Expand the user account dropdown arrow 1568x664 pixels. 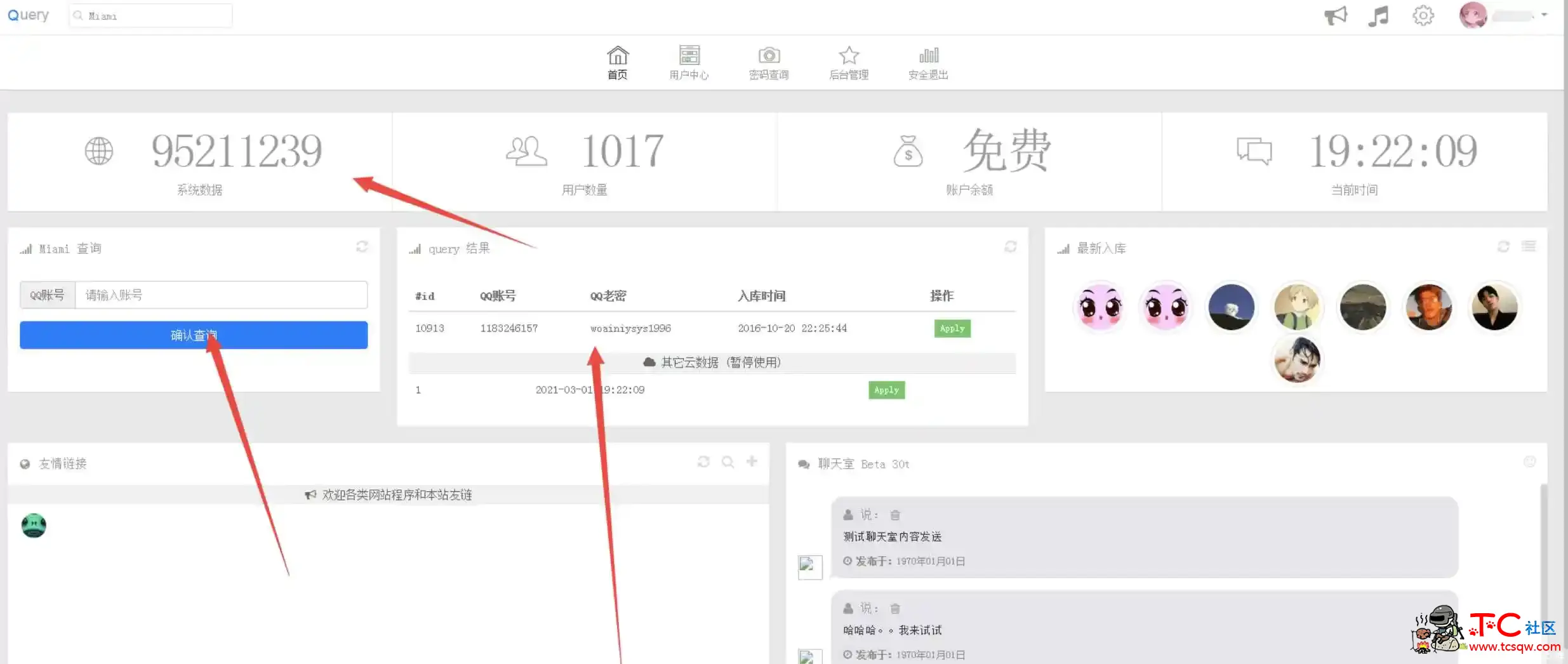point(1545,15)
